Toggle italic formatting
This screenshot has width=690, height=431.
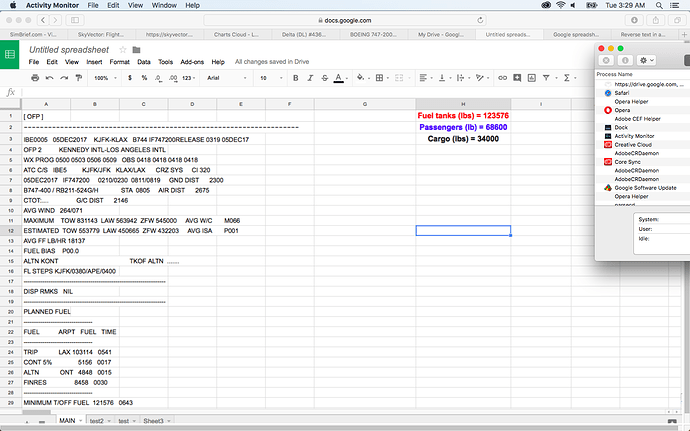310,78
